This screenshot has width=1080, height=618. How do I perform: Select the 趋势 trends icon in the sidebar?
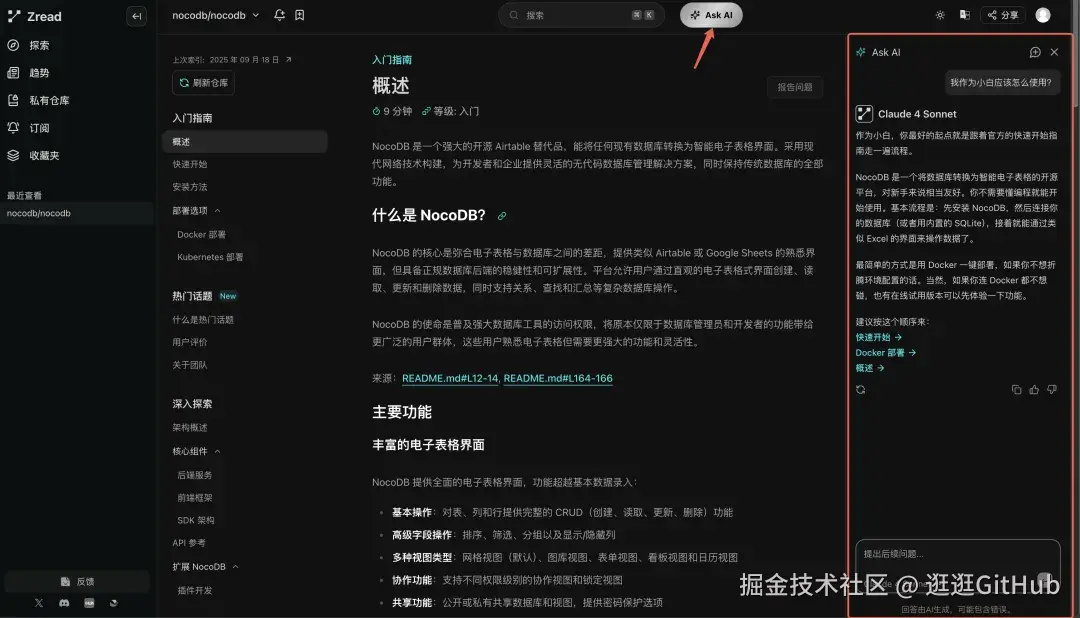(x=14, y=72)
